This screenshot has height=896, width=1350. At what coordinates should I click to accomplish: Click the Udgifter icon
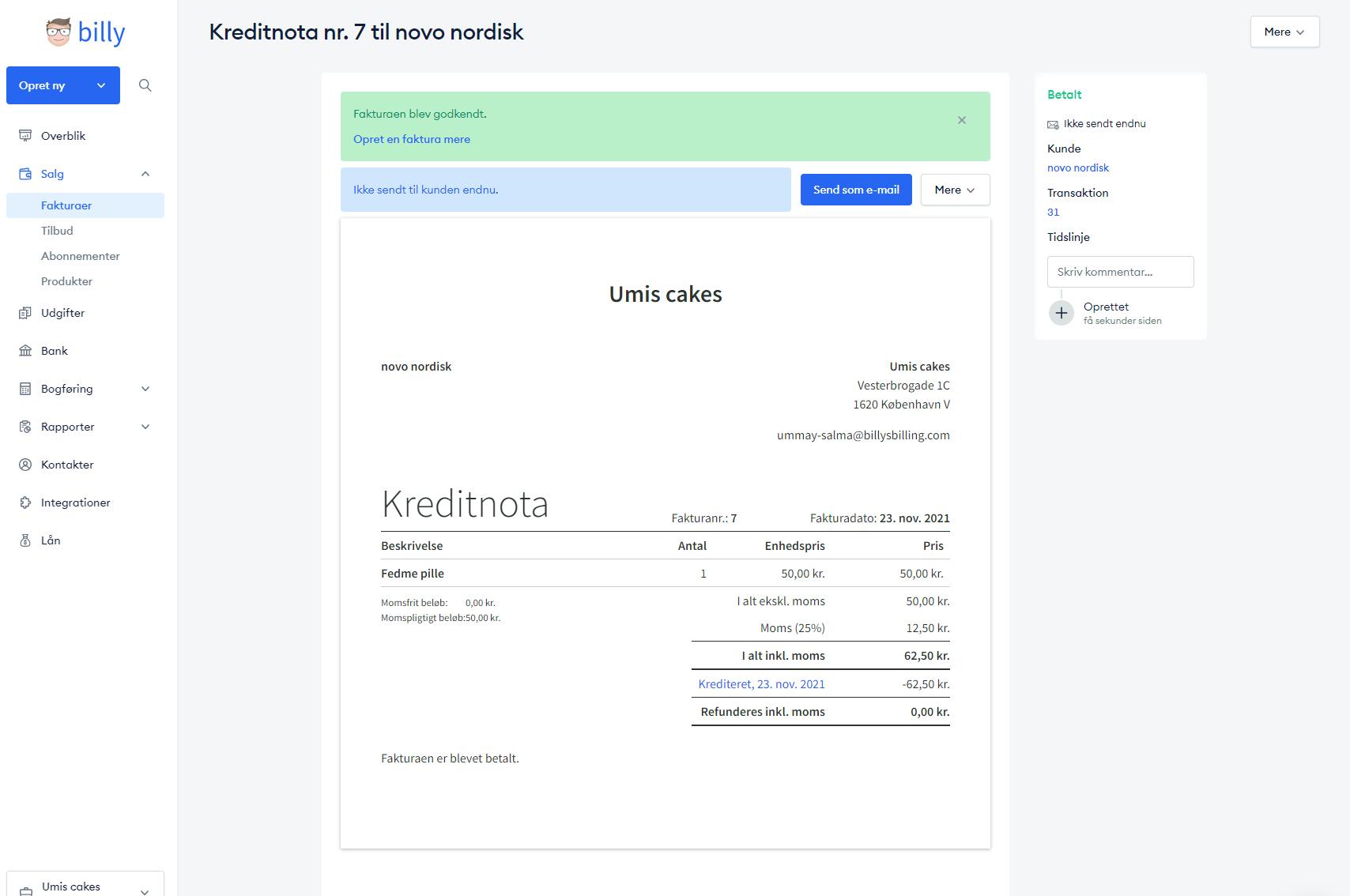click(x=25, y=313)
